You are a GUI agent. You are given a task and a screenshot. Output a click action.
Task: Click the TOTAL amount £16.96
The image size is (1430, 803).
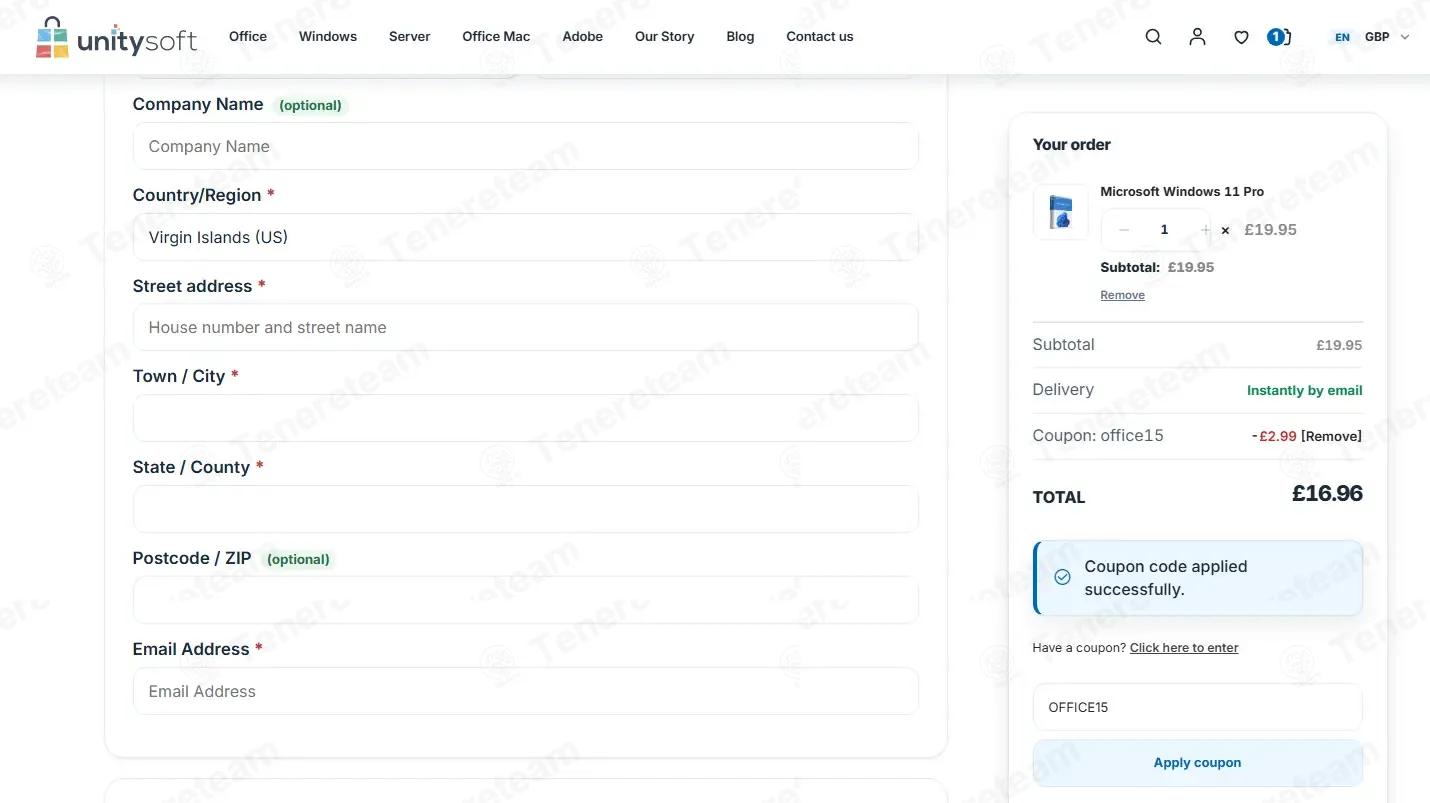pos(1327,493)
